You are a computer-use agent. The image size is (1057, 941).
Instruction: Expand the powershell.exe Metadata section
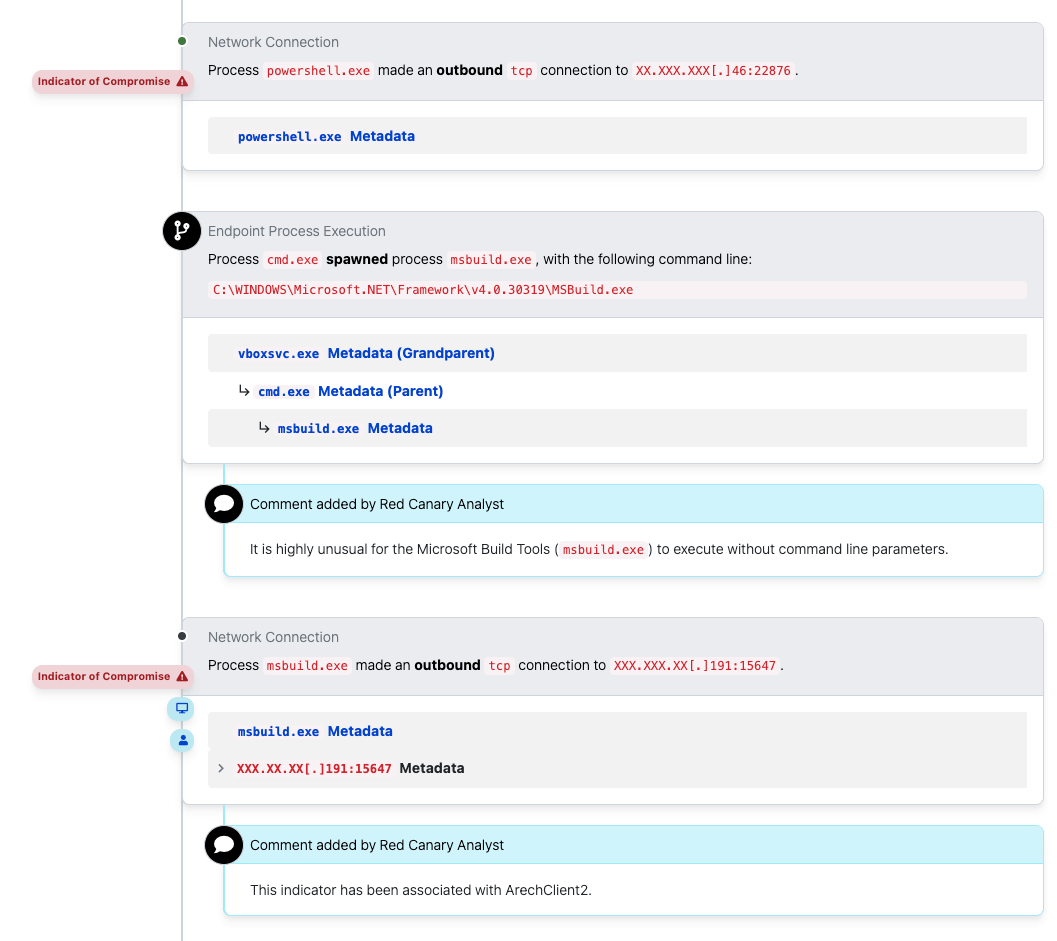point(326,135)
